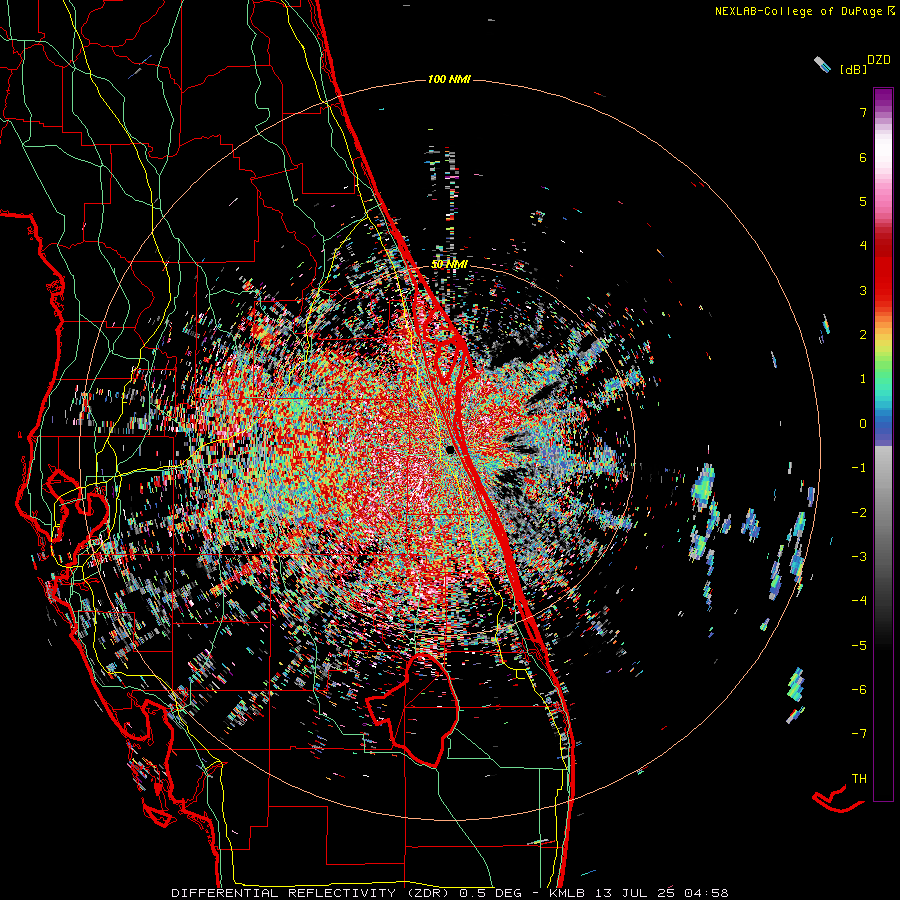Click the TH threshold label on the scale
Viewport: 900px width, 900px height.
pyautogui.click(x=859, y=779)
